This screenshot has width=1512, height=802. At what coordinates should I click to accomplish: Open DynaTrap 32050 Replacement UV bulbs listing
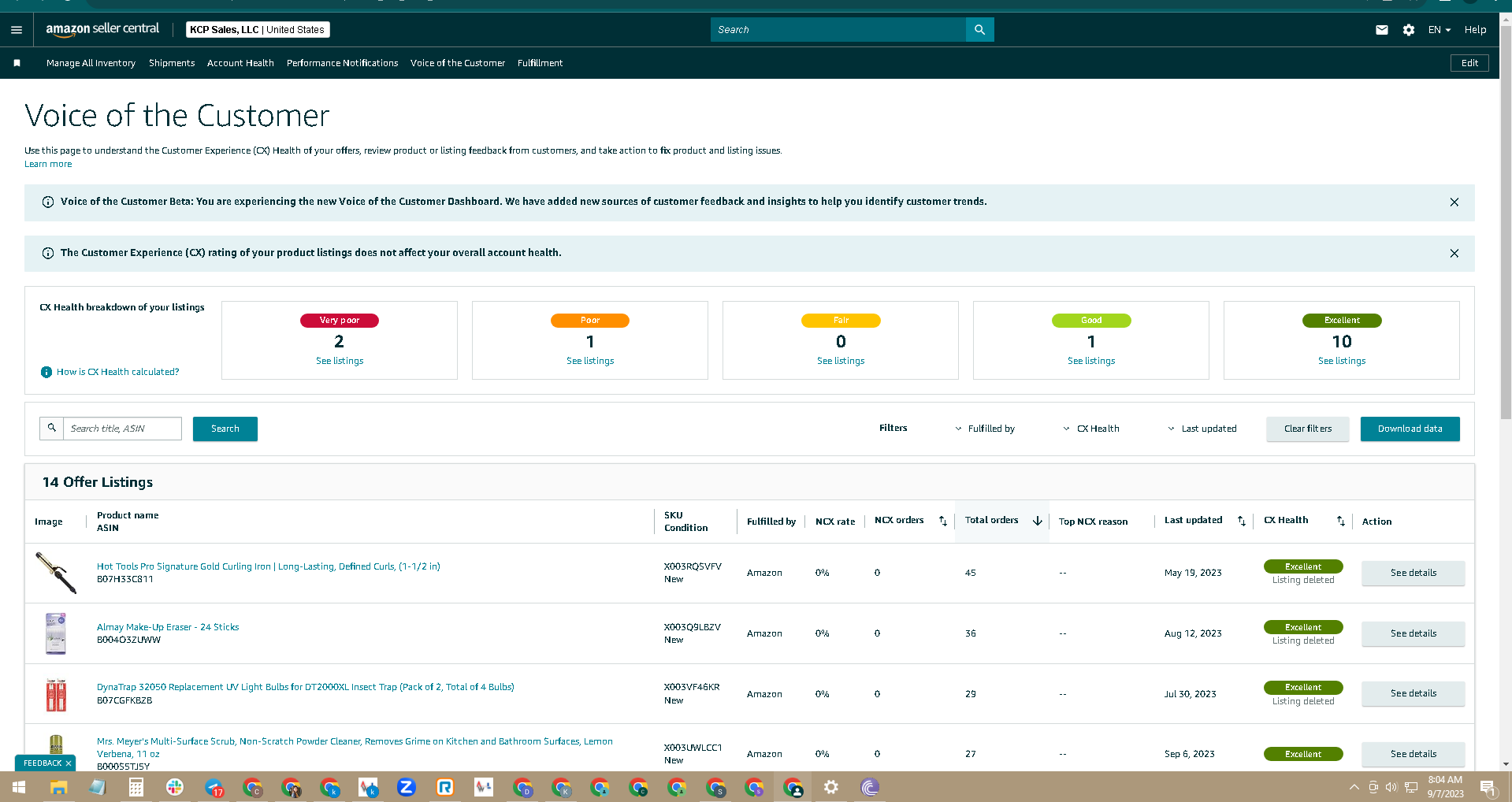pyautogui.click(x=305, y=687)
